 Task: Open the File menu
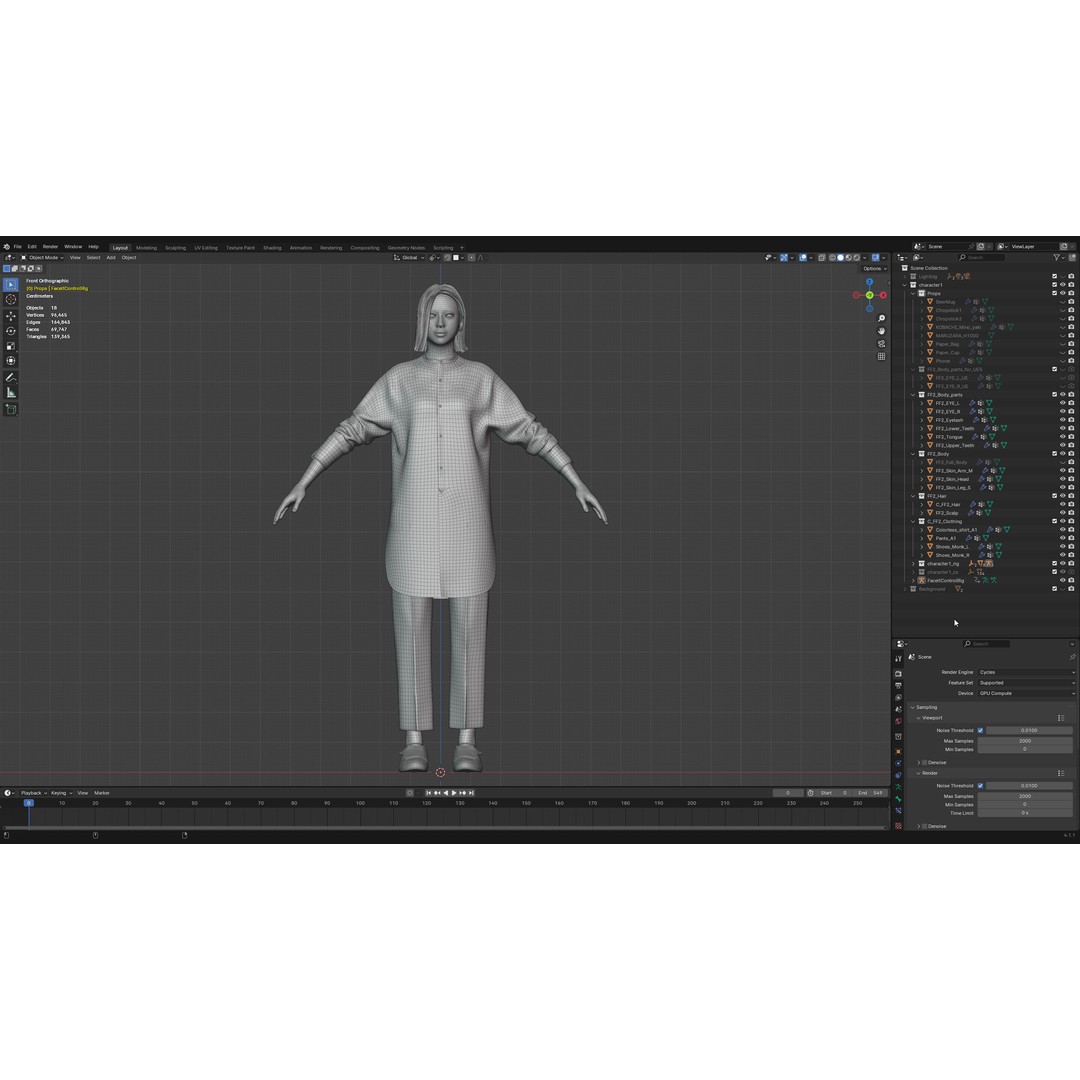(18, 247)
